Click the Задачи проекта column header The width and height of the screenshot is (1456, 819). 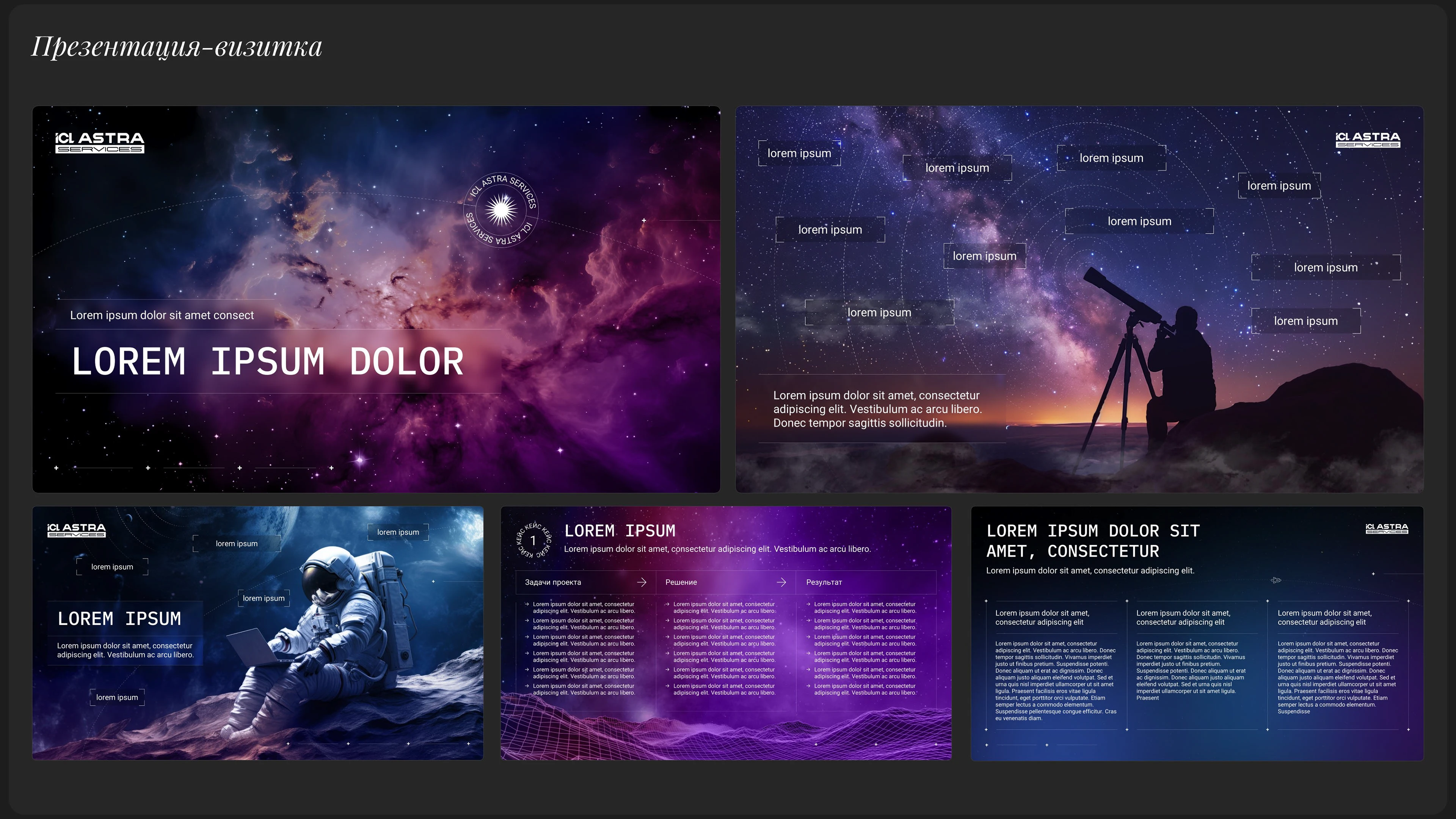585,582
